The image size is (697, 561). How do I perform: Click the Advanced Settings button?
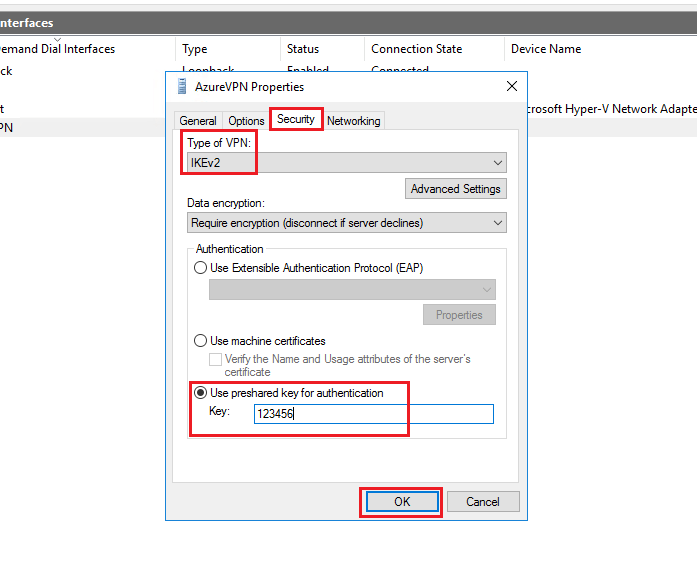[x=456, y=189]
